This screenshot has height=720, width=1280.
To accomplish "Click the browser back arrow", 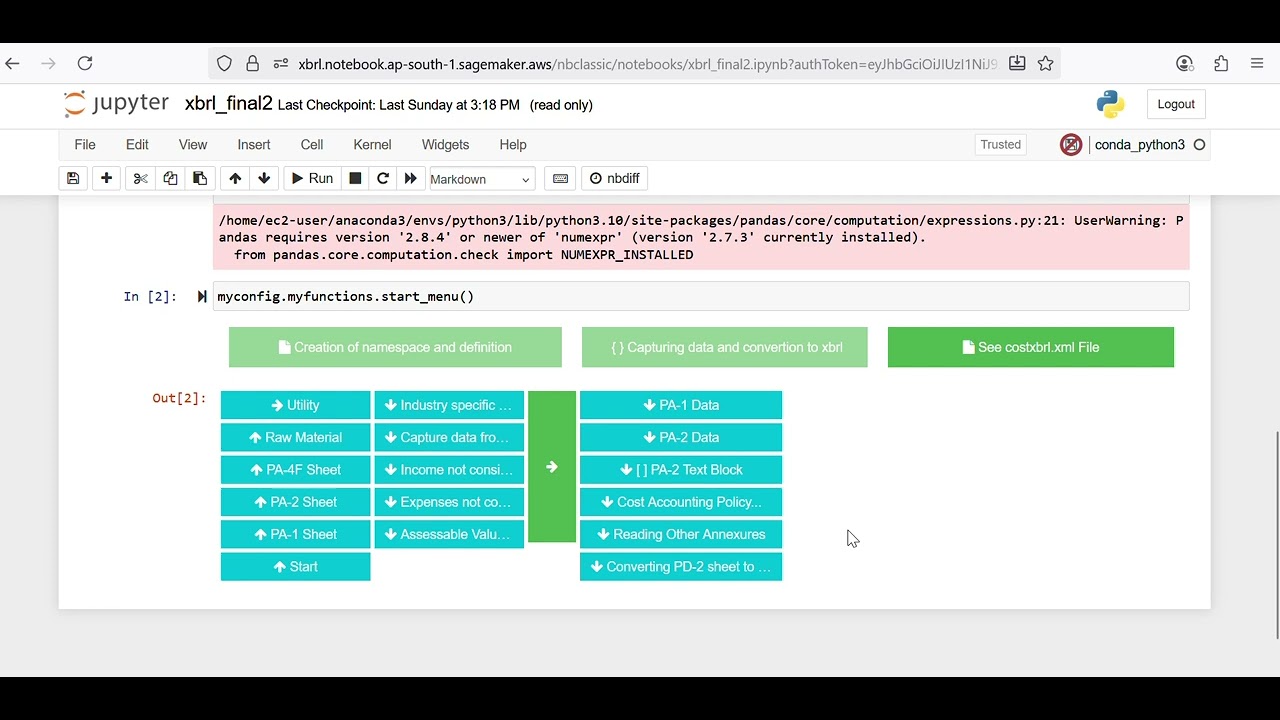I will tap(13, 63).
